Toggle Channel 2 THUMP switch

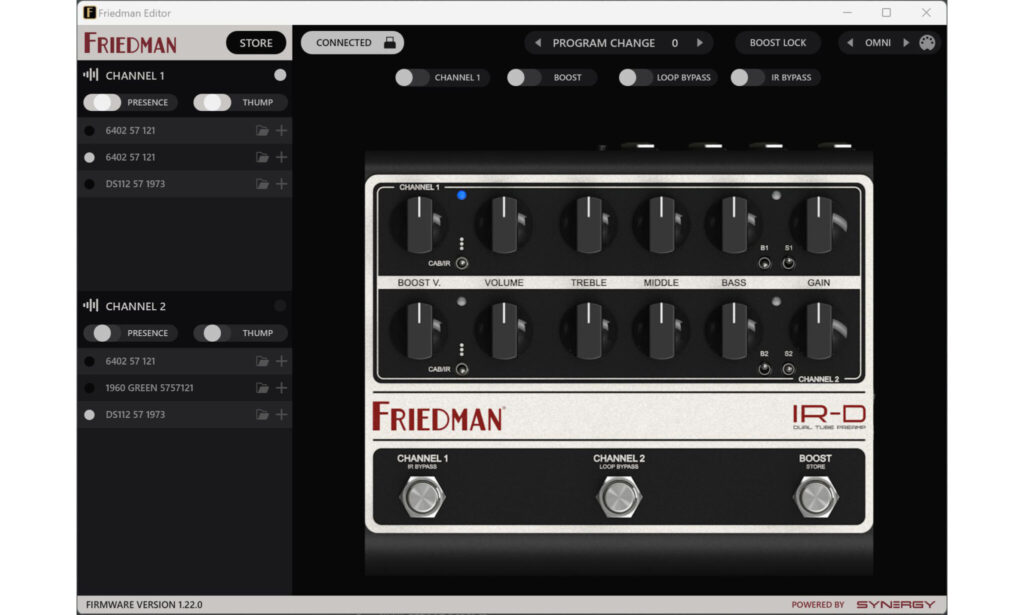[212, 333]
